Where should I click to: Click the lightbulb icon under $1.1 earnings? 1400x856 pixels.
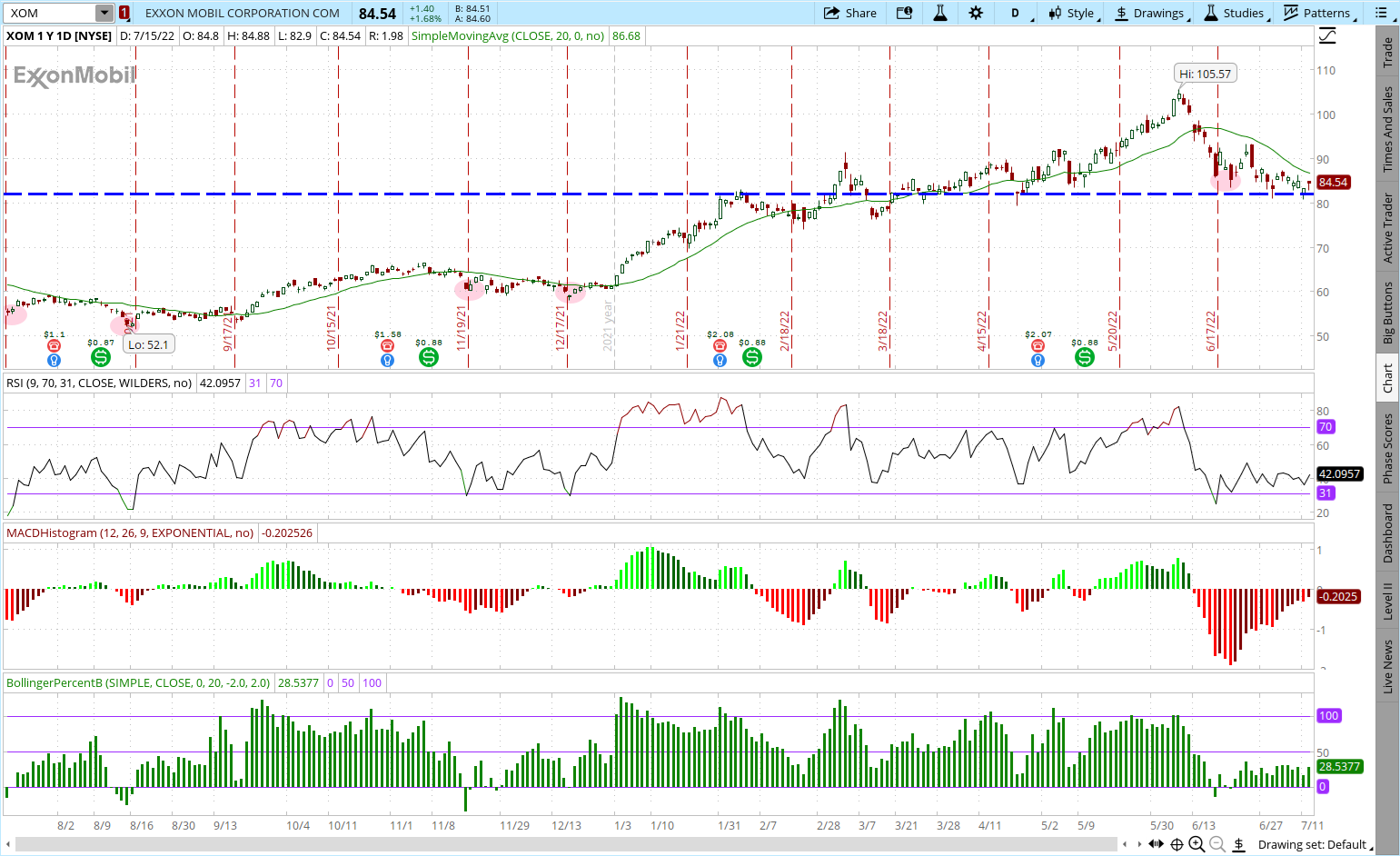tap(54, 361)
